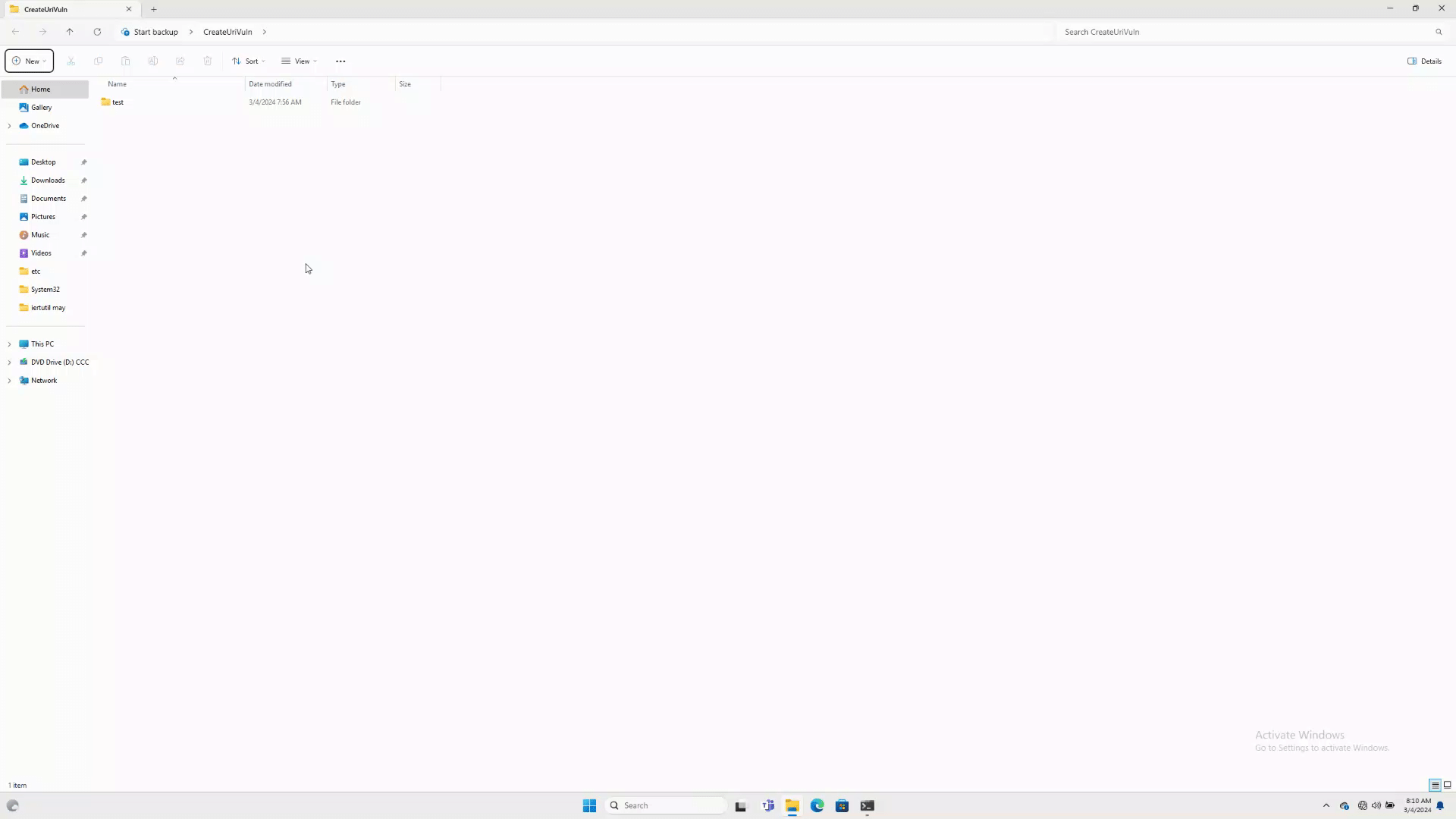Click the View options toolbar icon
The image size is (1456, 819).
pyautogui.click(x=300, y=61)
